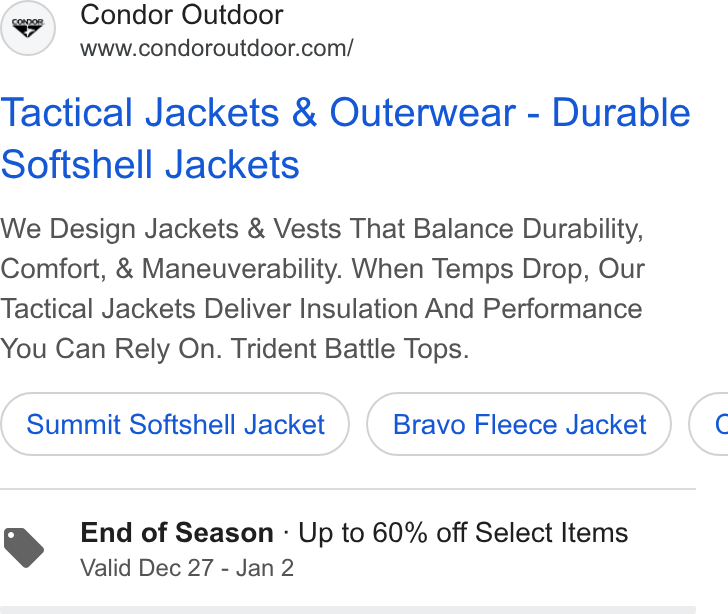Select the Bravo Fleece Jacket chip
Screen dimensions: 728x614
coord(519,424)
